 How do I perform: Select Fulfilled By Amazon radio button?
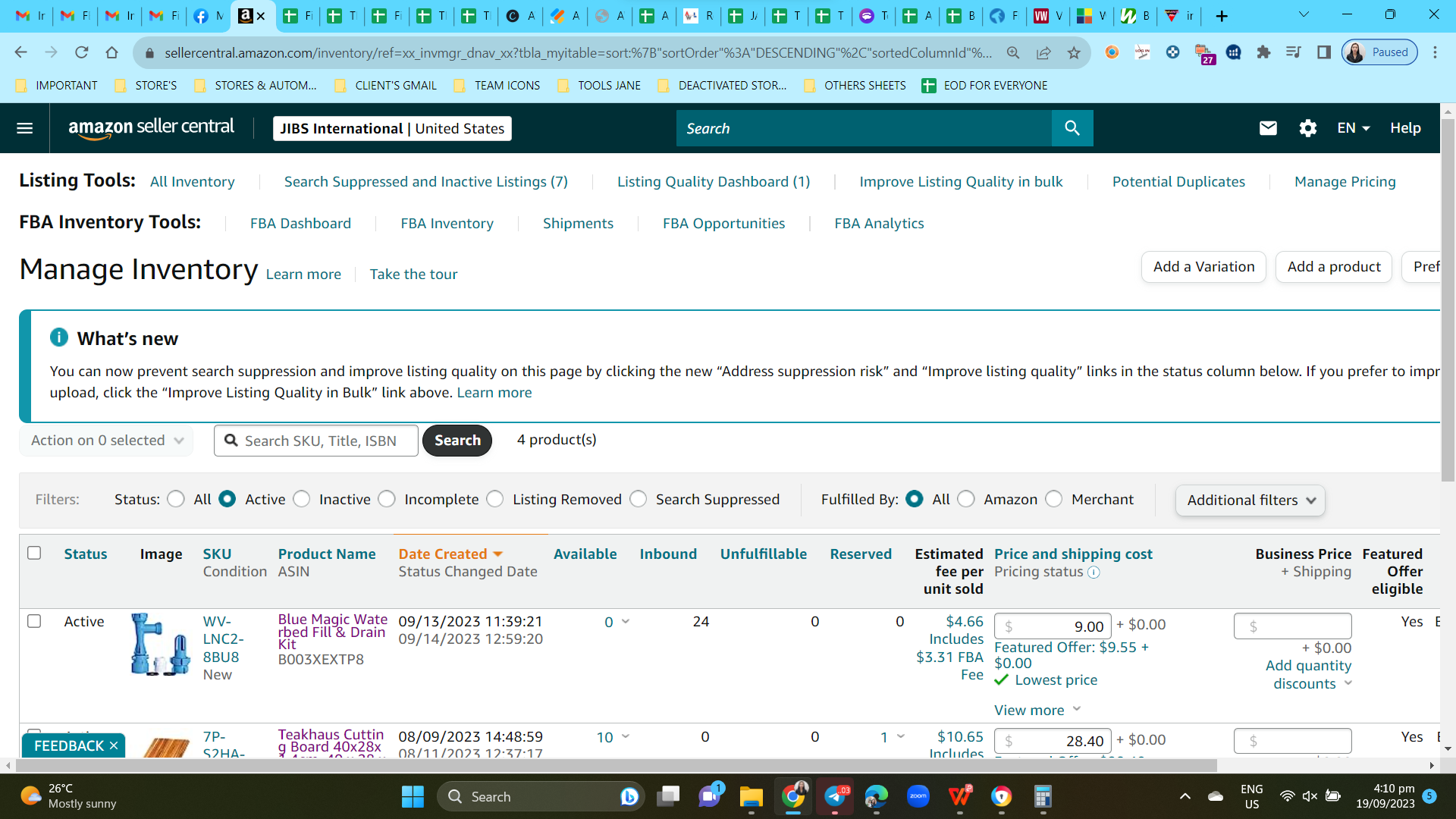point(966,499)
